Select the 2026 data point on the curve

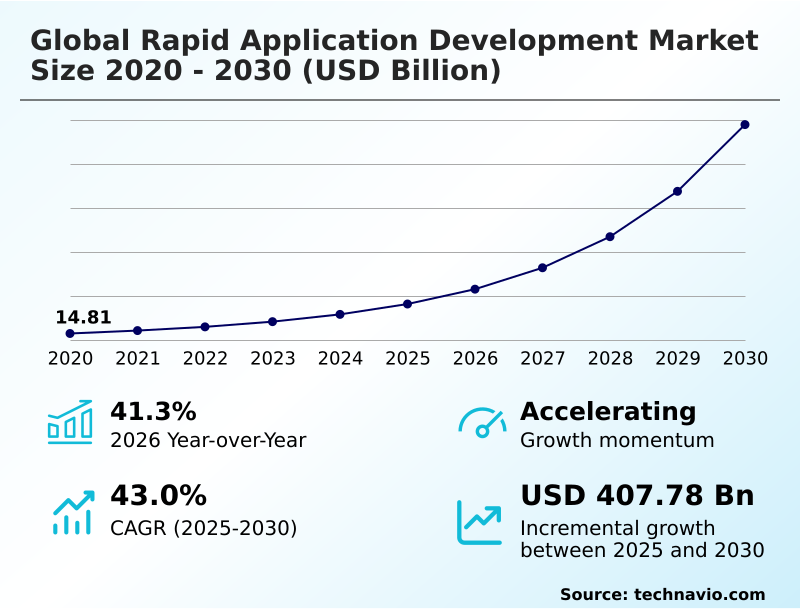pyautogui.click(x=475, y=289)
